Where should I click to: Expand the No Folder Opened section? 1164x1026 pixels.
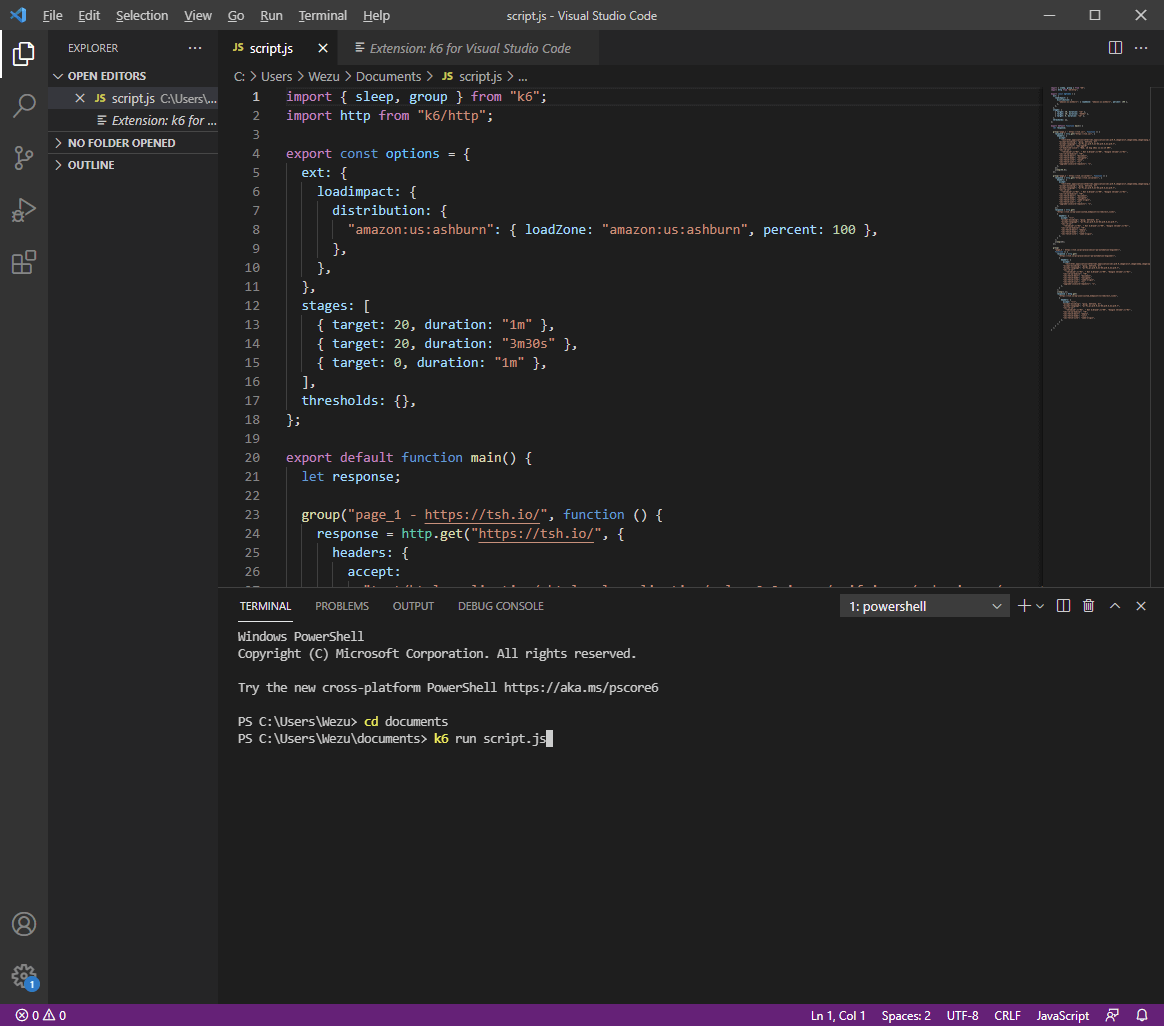click(x=120, y=143)
